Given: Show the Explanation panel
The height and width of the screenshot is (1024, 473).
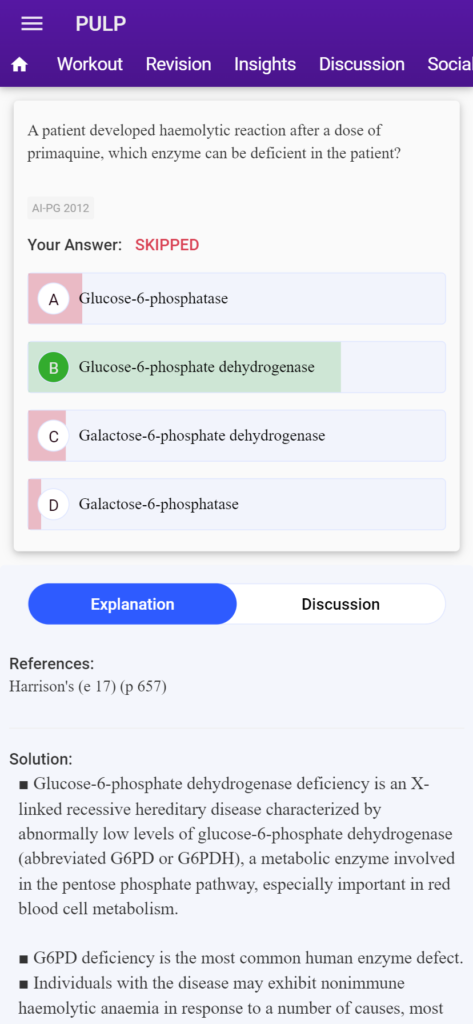Looking at the screenshot, I should [132, 604].
